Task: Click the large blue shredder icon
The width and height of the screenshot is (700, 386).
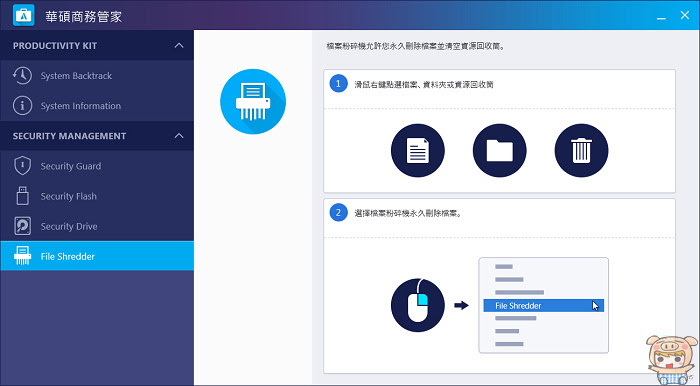Action: [253, 102]
